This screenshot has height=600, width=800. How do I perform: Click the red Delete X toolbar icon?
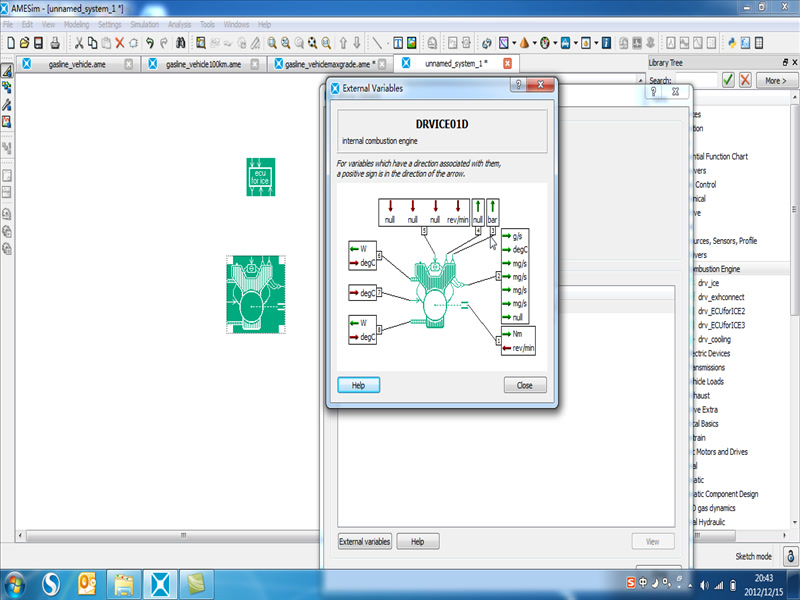120,43
